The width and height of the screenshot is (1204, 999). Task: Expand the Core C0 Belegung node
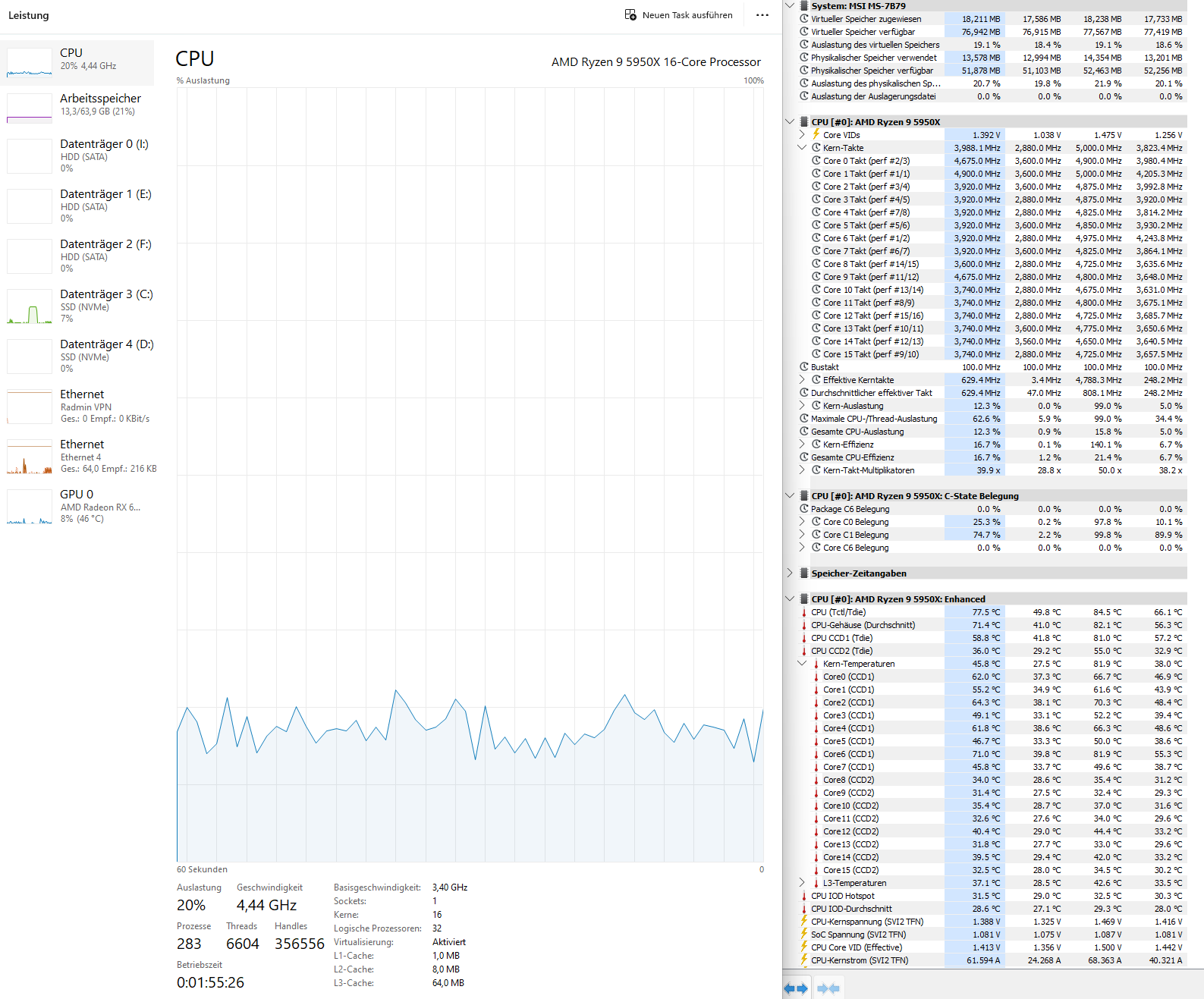tap(802, 522)
